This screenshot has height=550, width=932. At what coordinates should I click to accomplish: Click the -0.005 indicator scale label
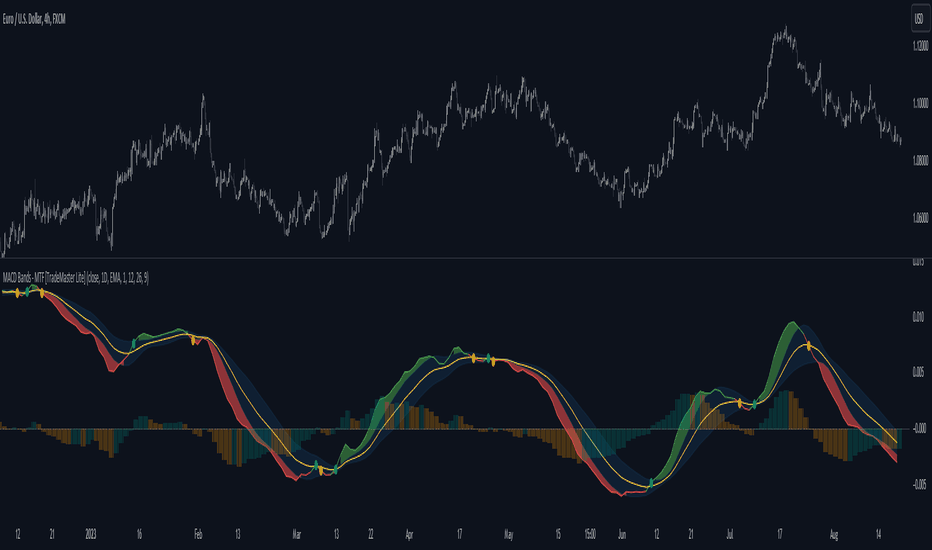[919, 485]
